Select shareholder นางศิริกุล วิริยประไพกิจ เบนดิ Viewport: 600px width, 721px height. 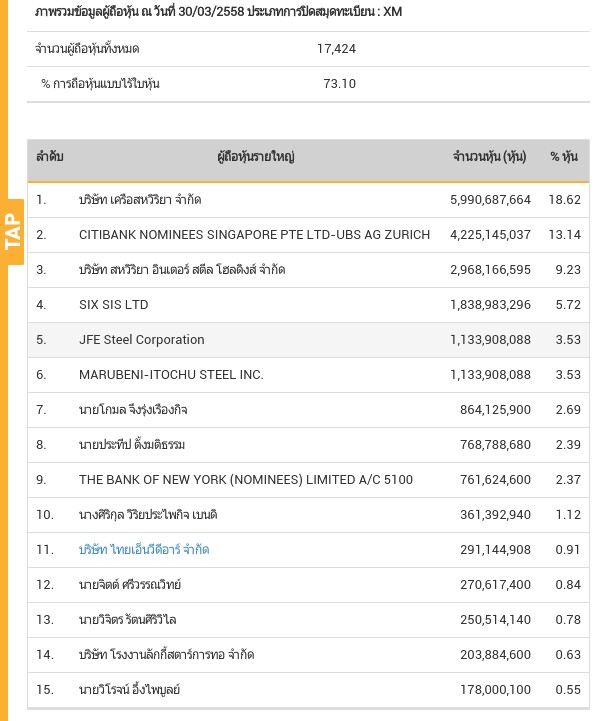pos(148,515)
